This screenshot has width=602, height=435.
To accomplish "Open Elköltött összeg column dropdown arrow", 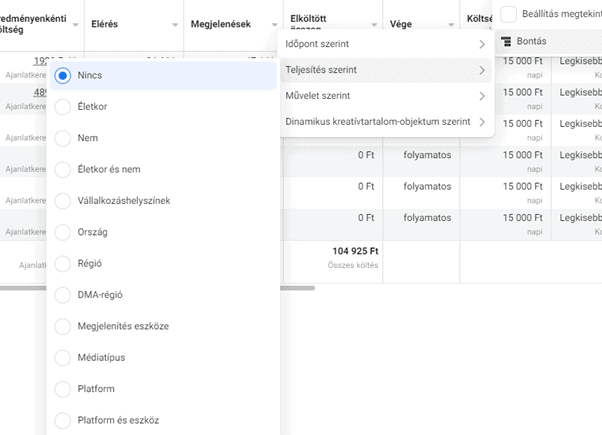I will pyautogui.click(x=374, y=25).
